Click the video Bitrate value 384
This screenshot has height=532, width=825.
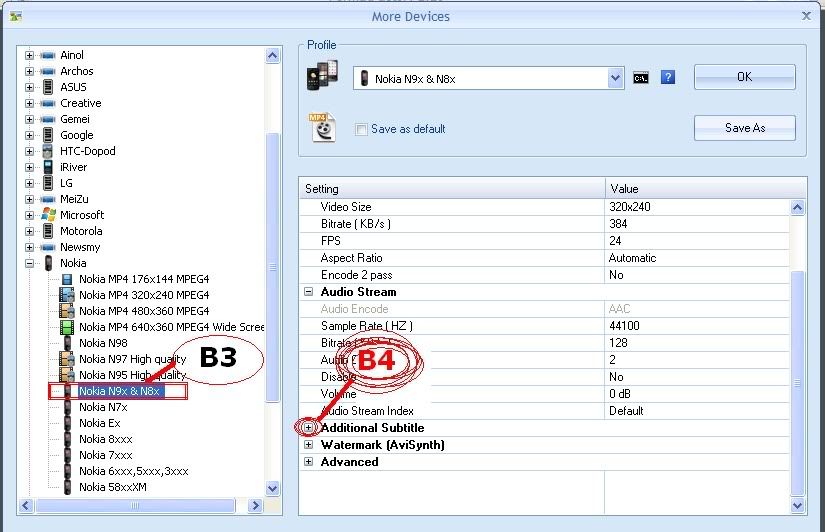[x=618, y=224]
